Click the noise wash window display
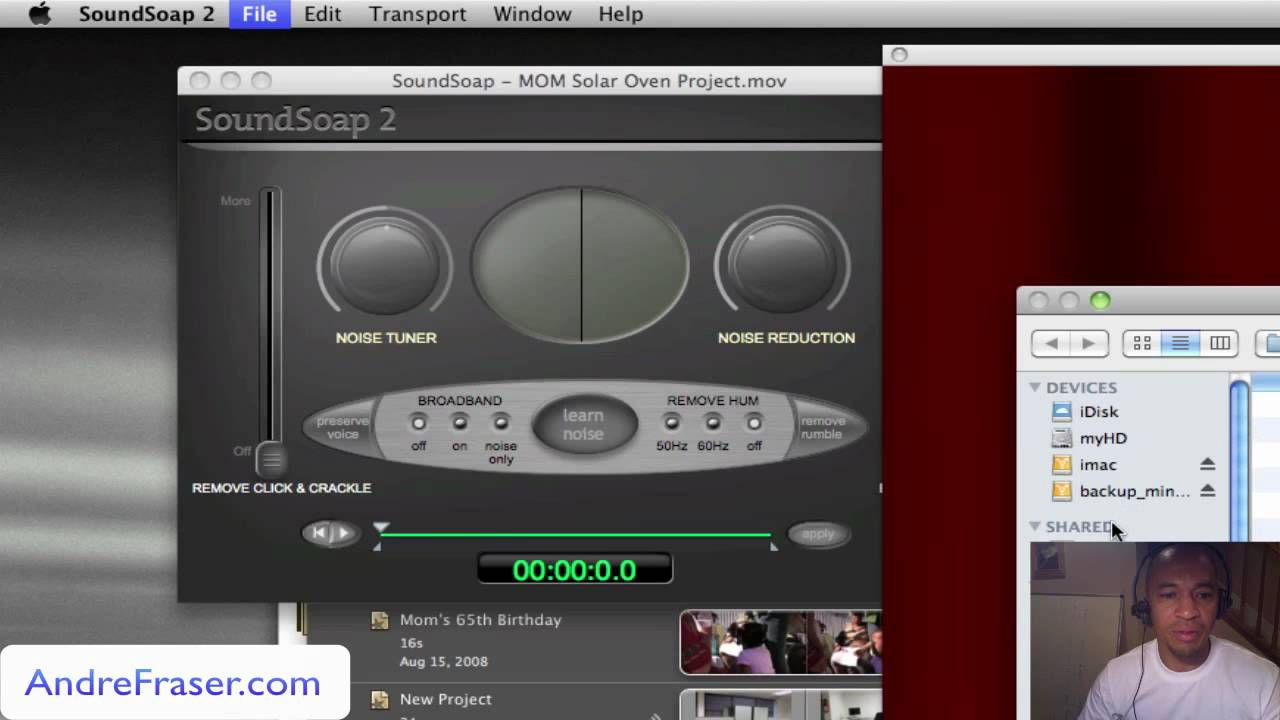This screenshot has height=720, width=1280. tap(581, 265)
